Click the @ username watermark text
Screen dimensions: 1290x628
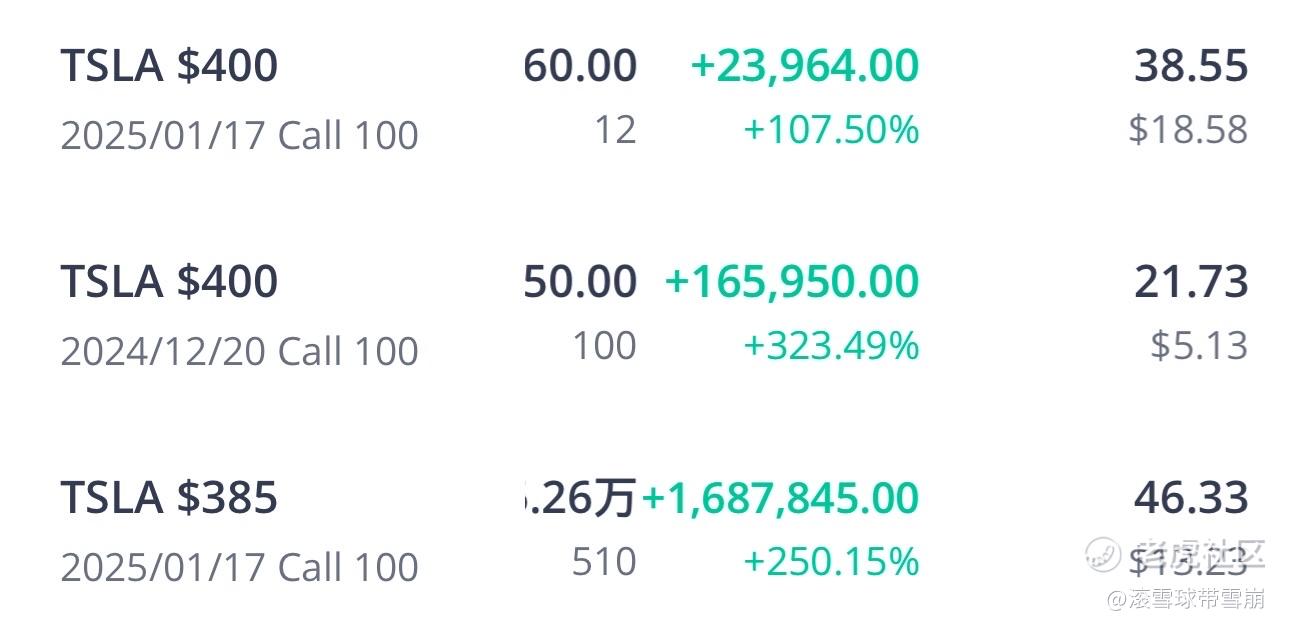click(1185, 599)
